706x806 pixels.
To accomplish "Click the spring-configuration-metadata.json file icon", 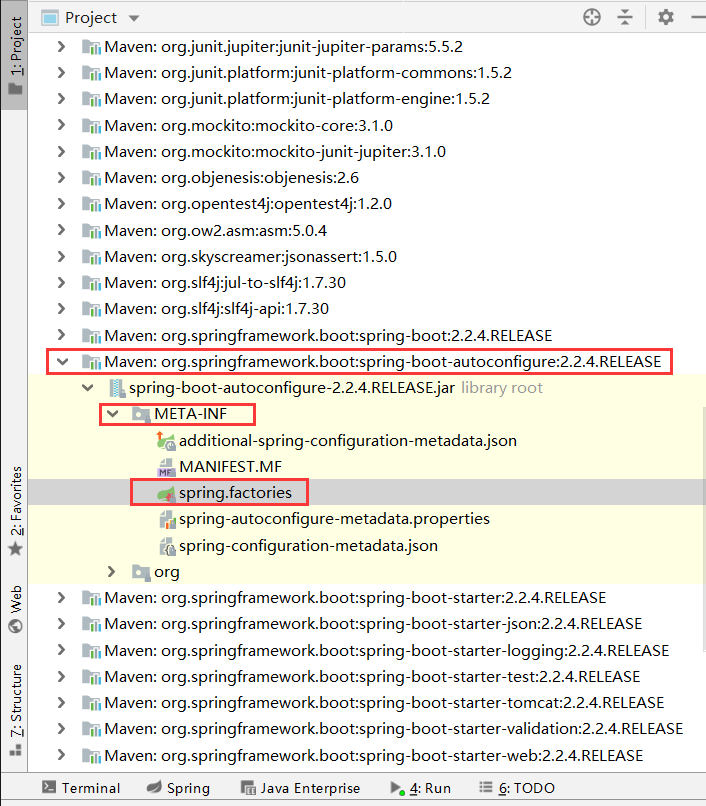I will [167, 546].
